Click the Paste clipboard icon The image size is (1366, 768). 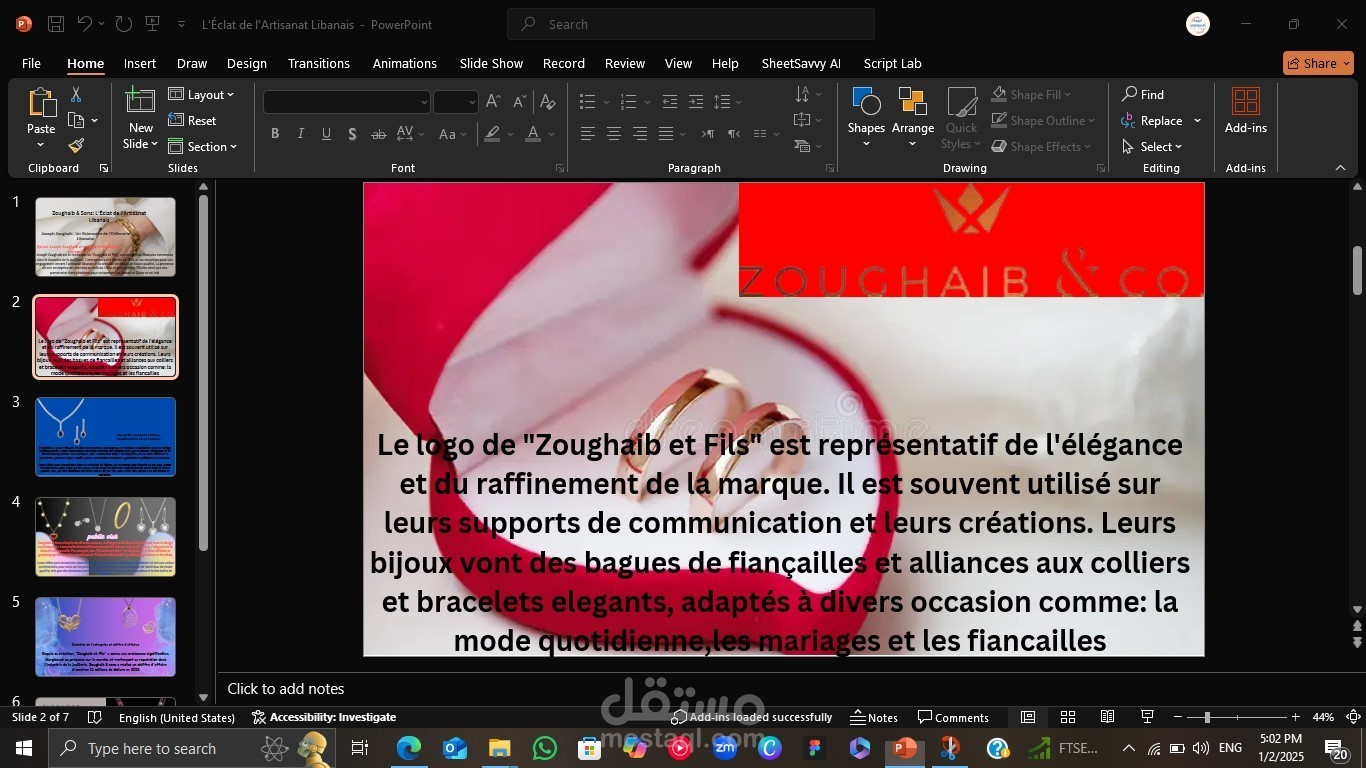point(41,103)
